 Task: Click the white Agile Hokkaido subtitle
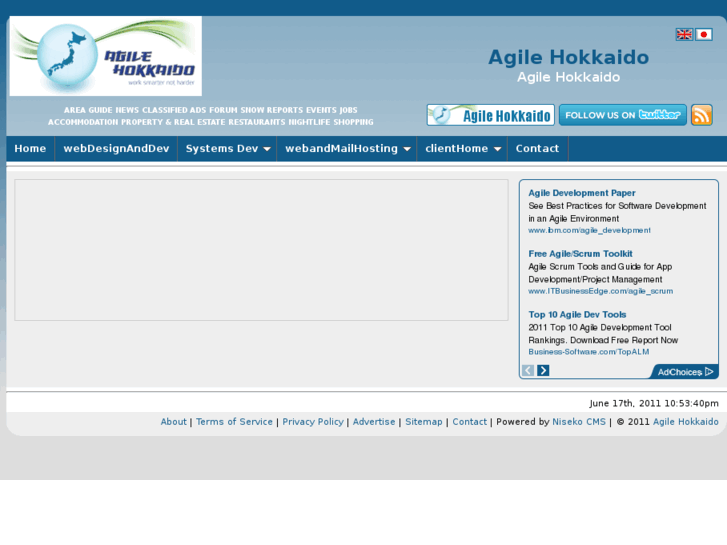click(x=568, y=77)
